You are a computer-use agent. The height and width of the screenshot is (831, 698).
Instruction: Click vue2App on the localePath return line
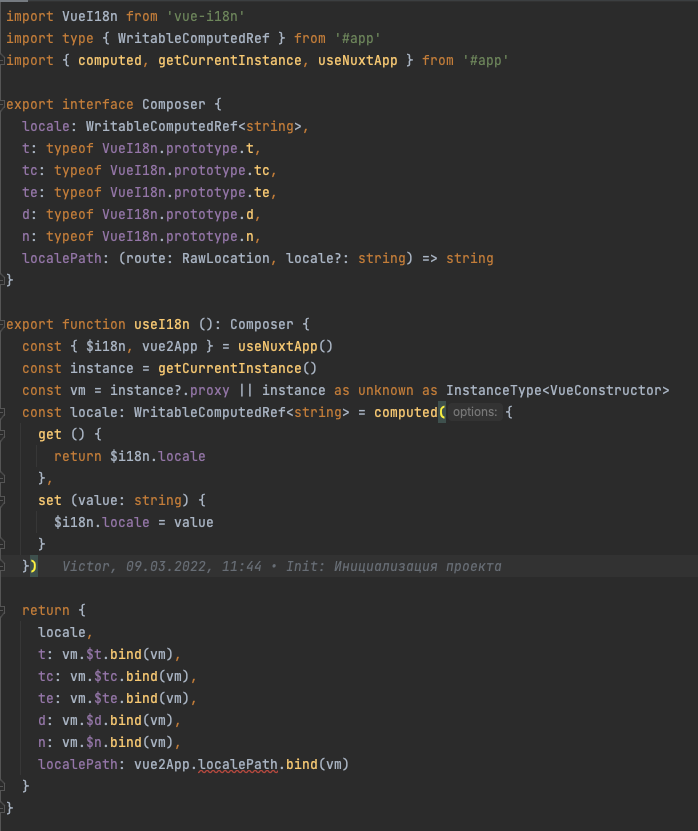coord(162,764)
